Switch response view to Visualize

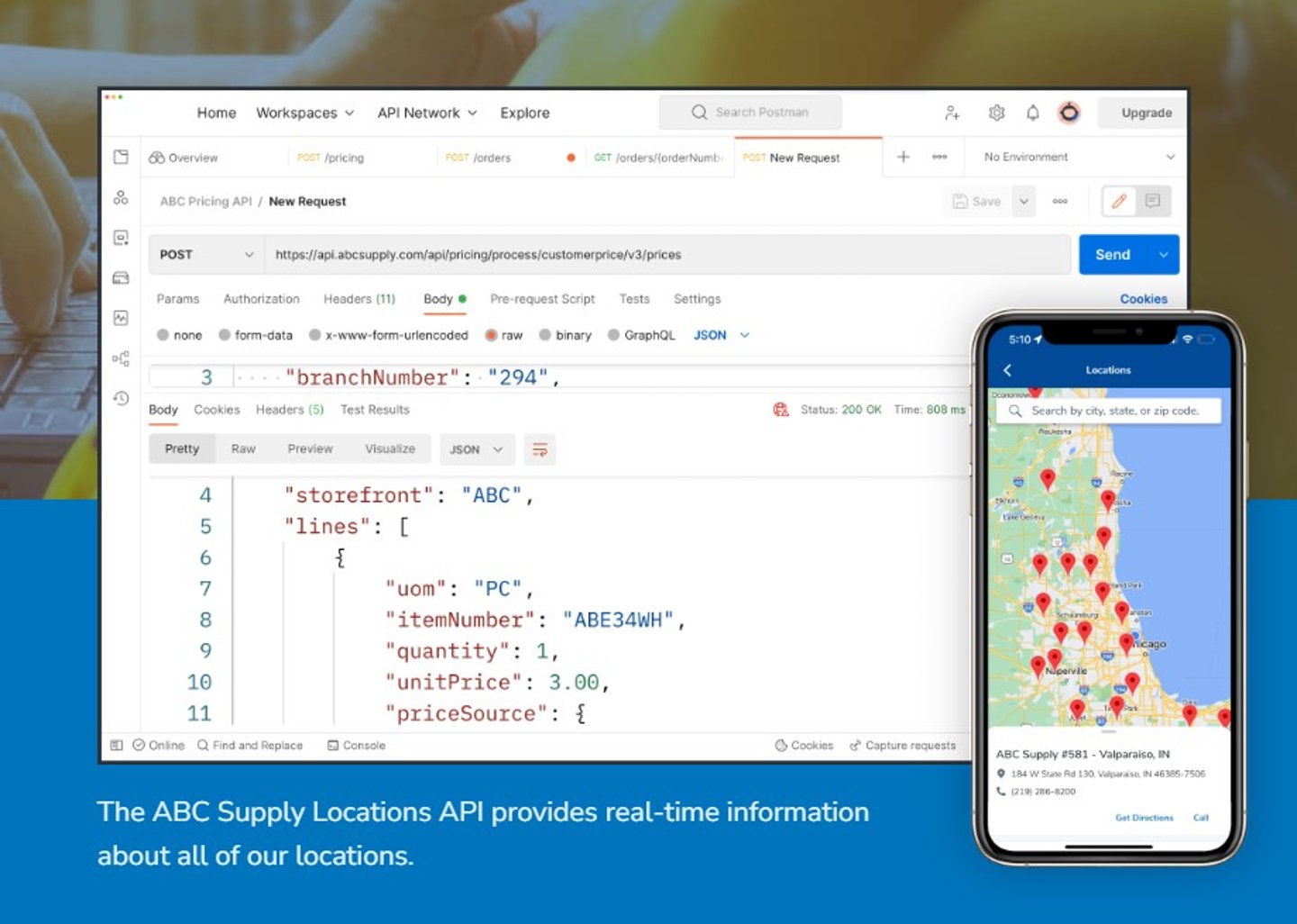coord(390,448)
